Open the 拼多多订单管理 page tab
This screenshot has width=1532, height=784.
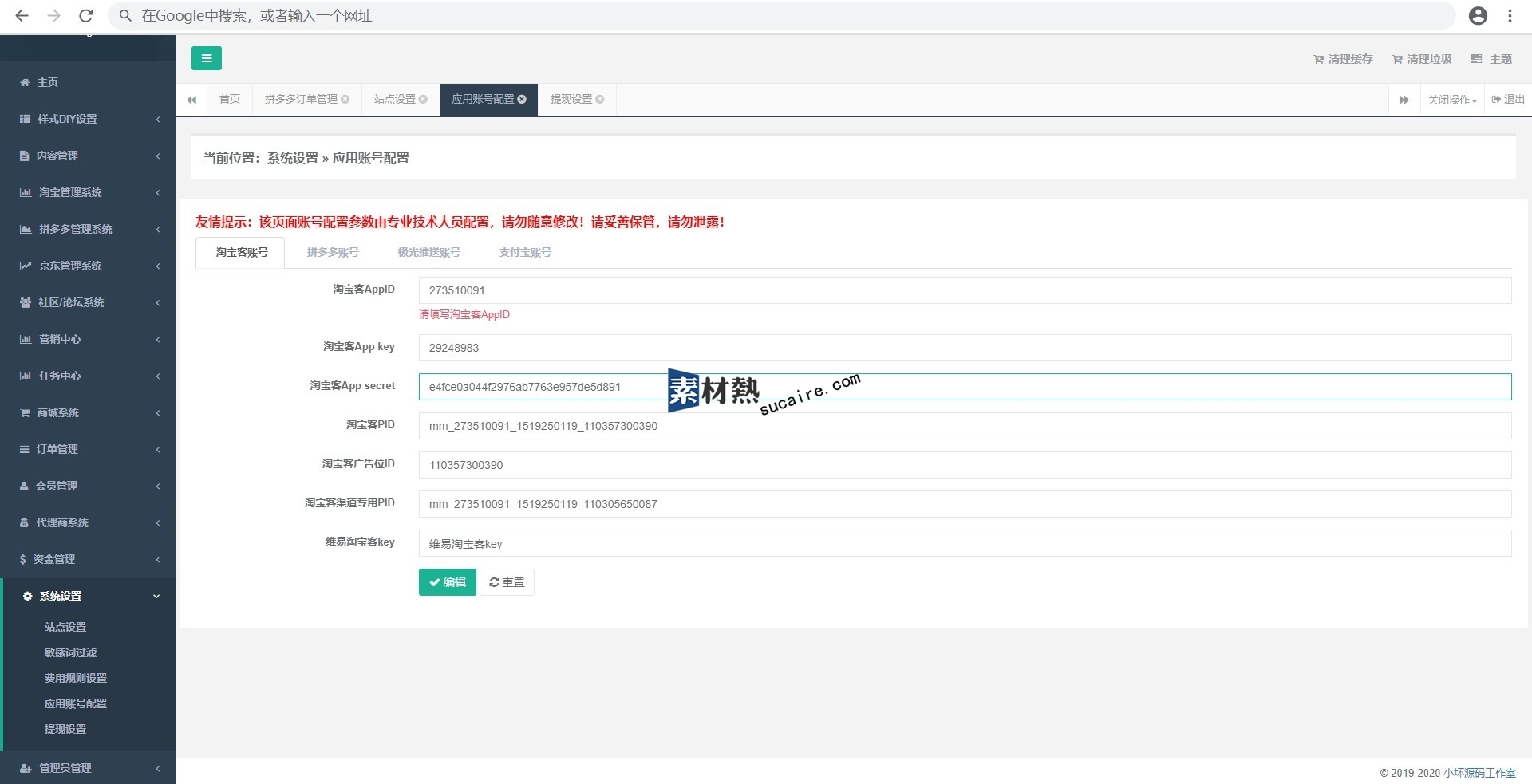point(301,99)
